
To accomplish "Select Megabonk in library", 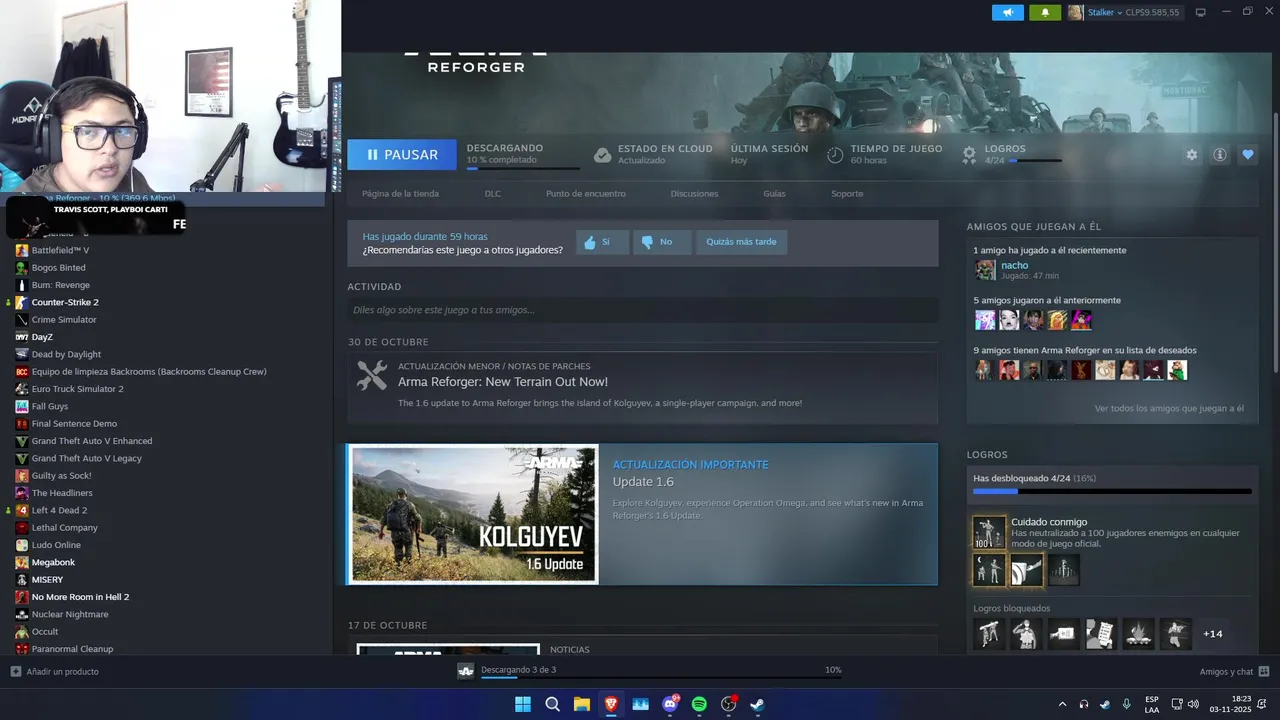I will (x=53, y=562).
